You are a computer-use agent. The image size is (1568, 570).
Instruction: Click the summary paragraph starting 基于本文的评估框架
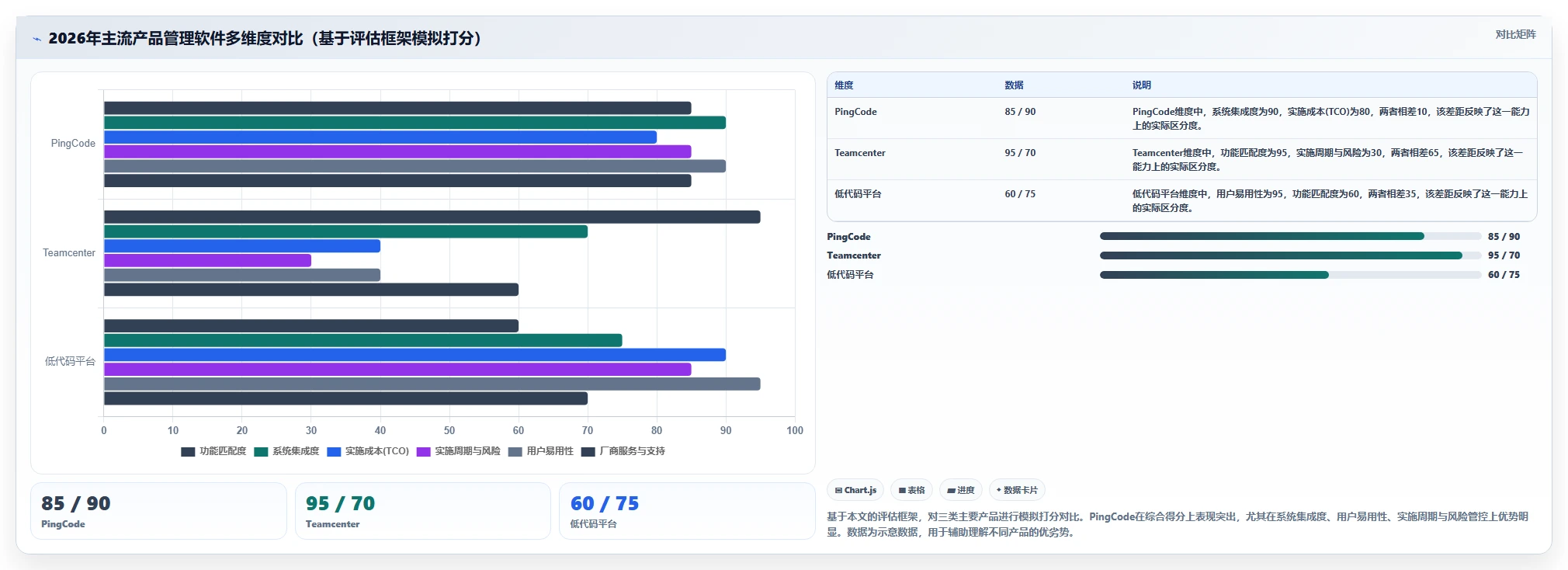tap(1178, 524)
